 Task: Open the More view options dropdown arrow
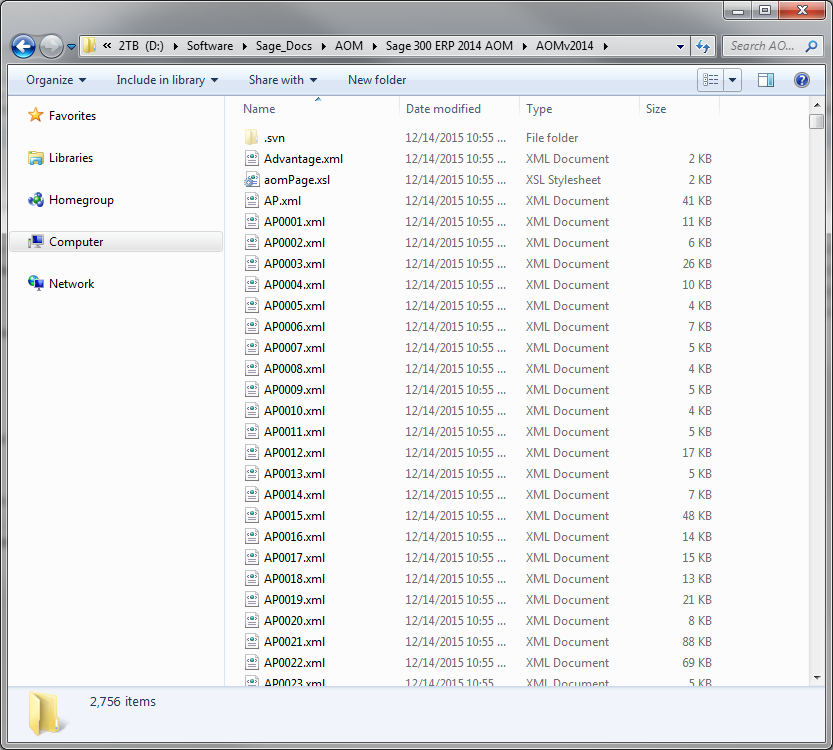coord(732,80)
